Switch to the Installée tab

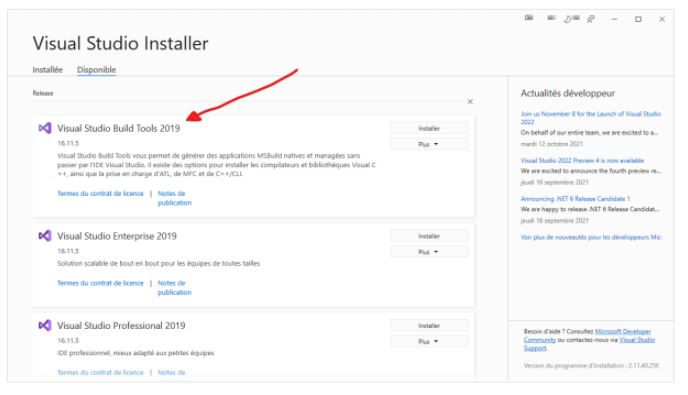click(47, 70)
